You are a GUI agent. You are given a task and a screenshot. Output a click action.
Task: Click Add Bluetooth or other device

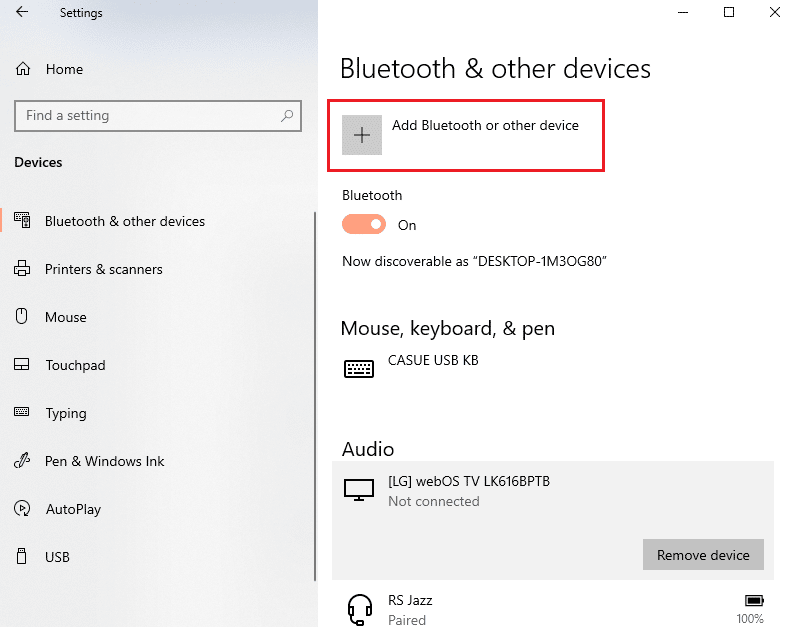485,126
